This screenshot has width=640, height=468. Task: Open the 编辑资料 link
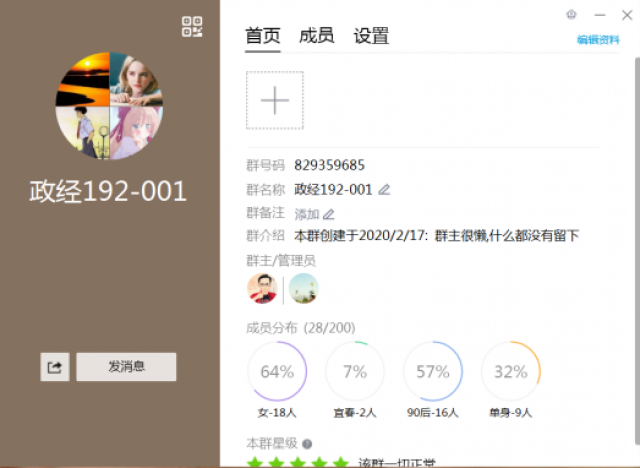coord(598,40)
